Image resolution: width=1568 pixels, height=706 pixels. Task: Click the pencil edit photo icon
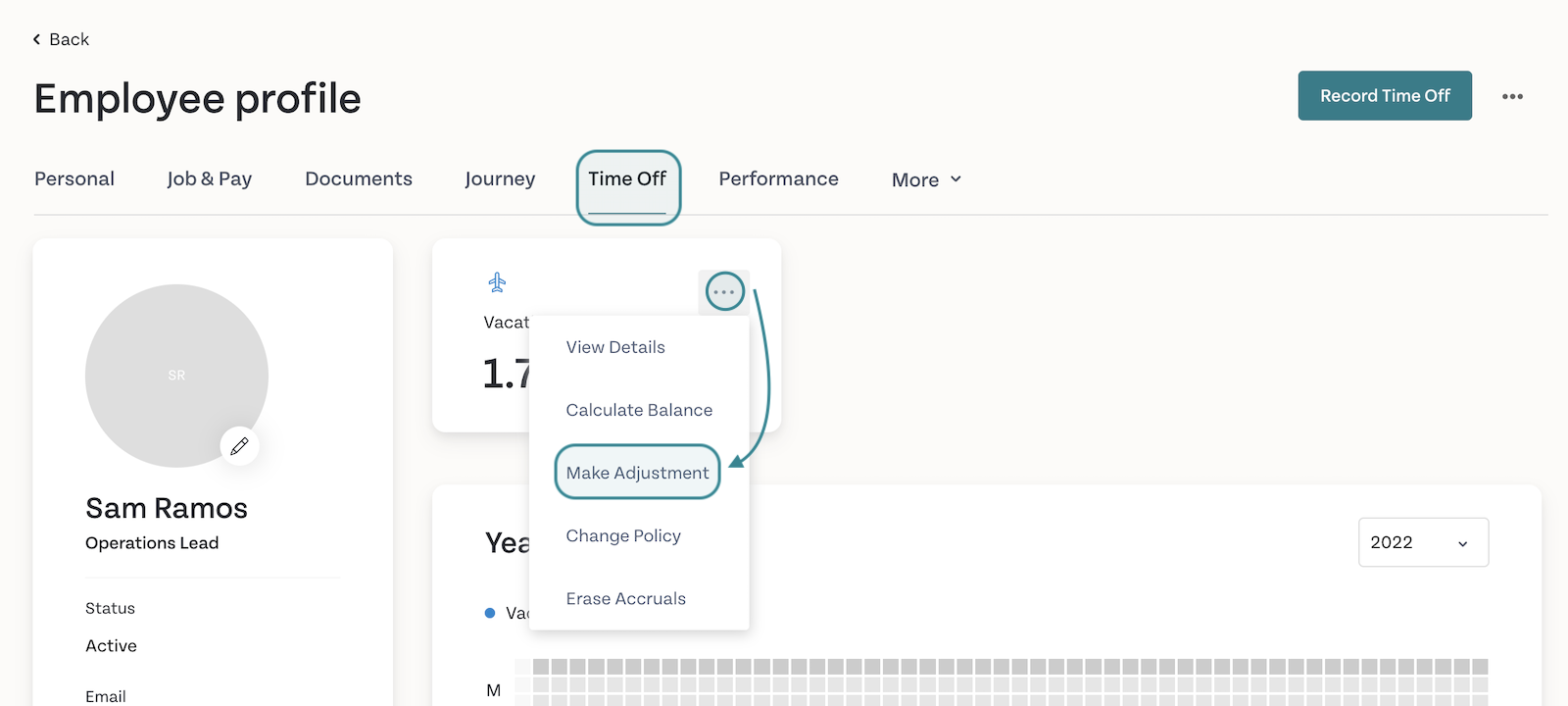tap(239, 446)
